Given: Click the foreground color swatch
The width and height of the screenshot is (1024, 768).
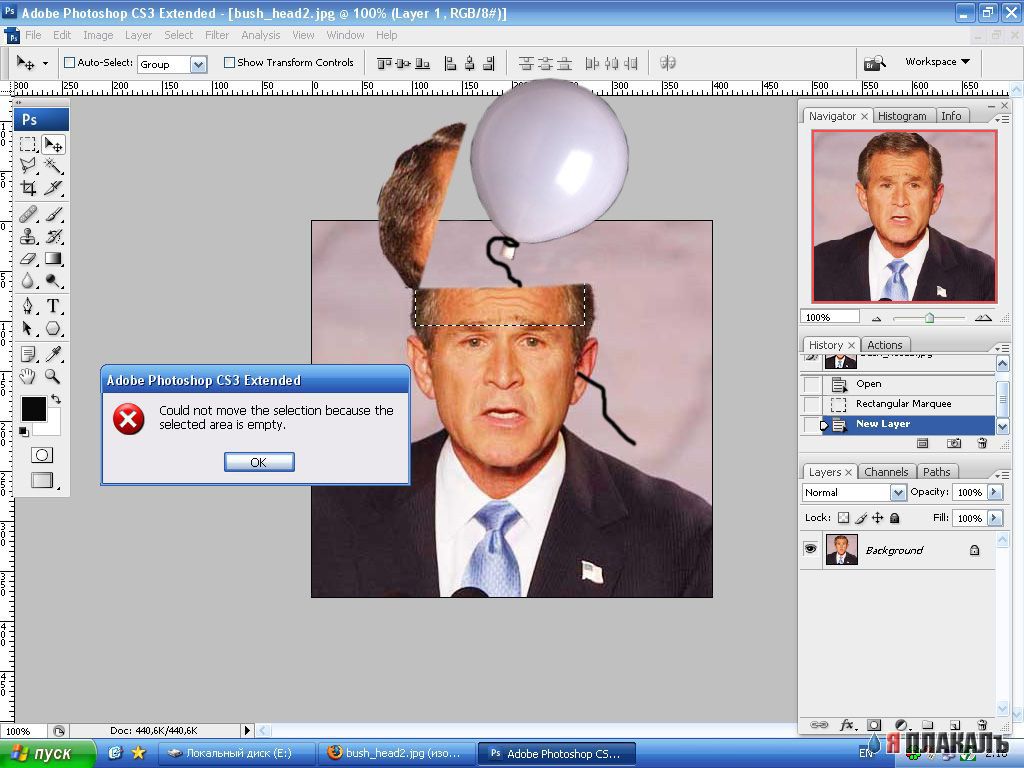Looking at the screenshot, I should coord(34,409).
